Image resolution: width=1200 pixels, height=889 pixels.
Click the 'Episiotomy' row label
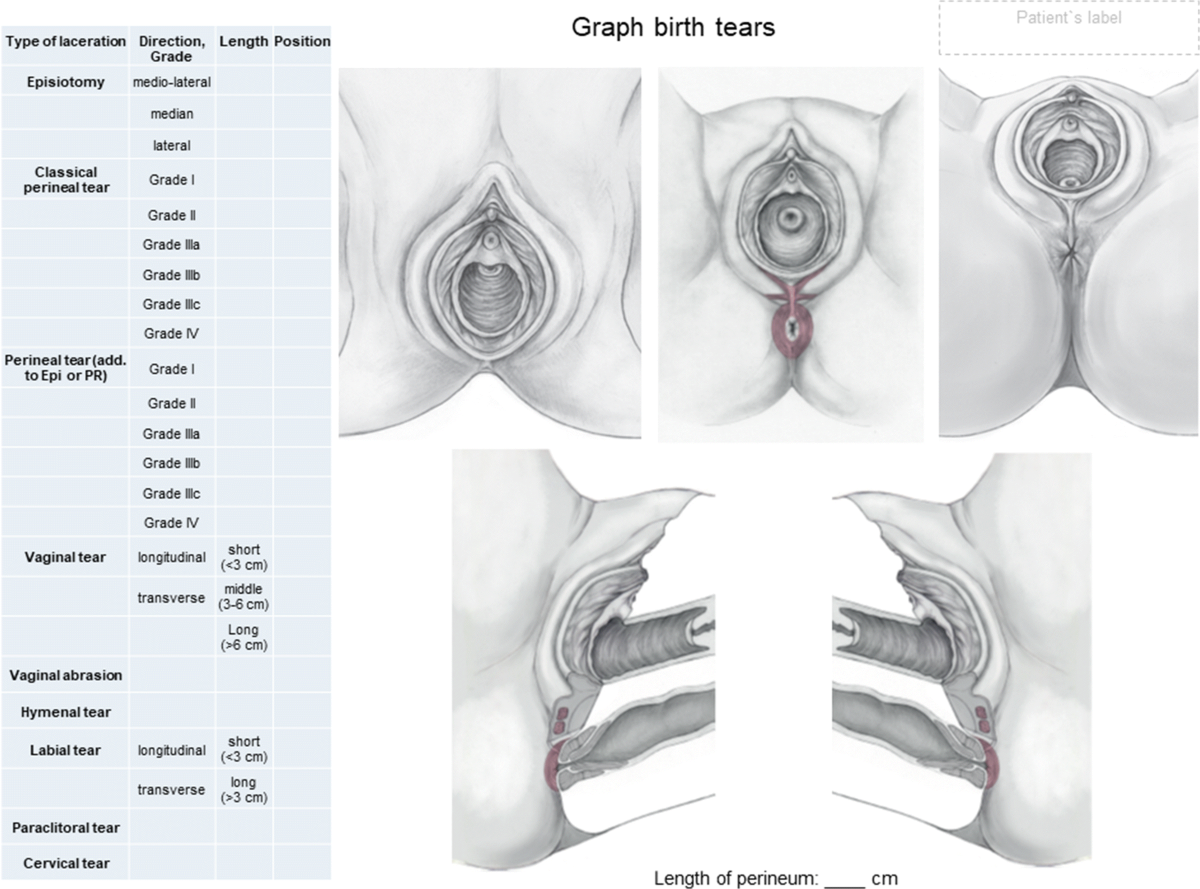66,82
